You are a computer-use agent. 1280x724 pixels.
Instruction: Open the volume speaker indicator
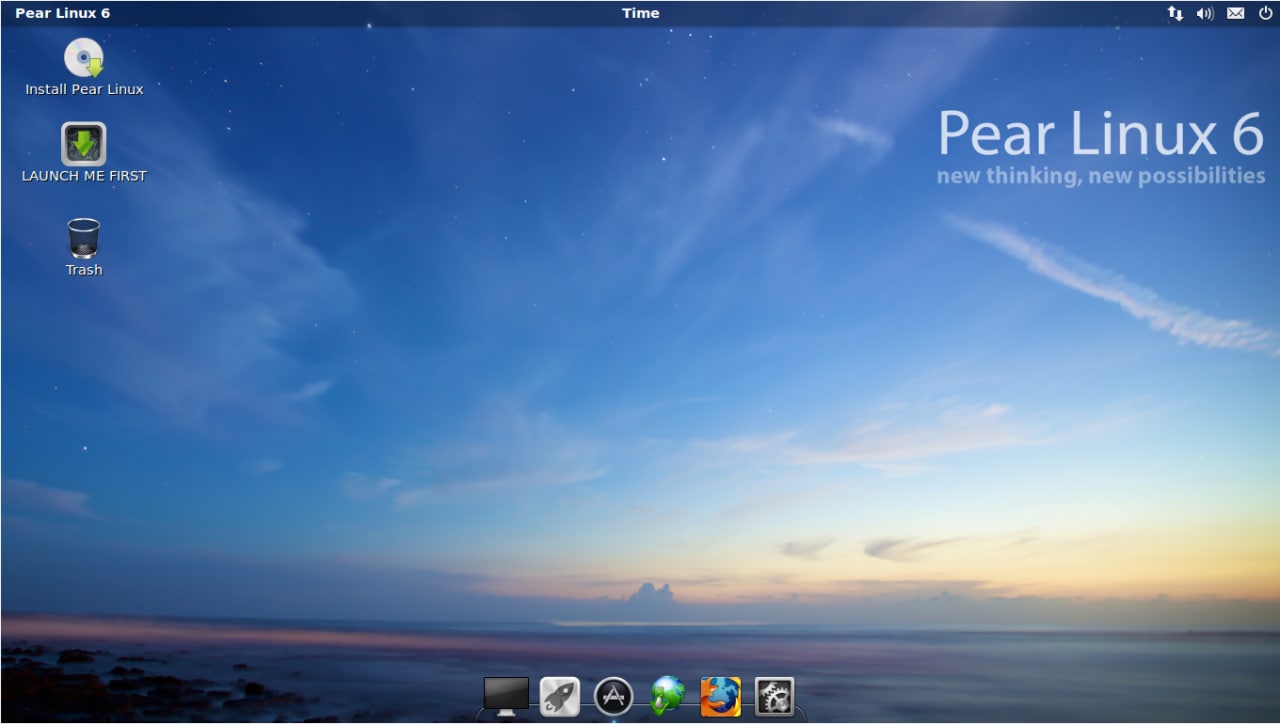tap(1205, 13)
